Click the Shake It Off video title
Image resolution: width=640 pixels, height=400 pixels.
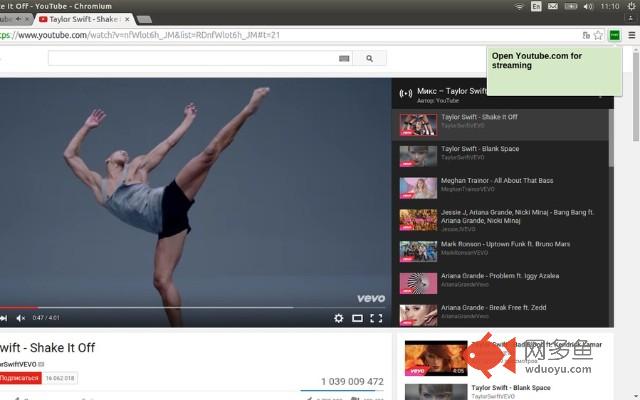[47, 348]
